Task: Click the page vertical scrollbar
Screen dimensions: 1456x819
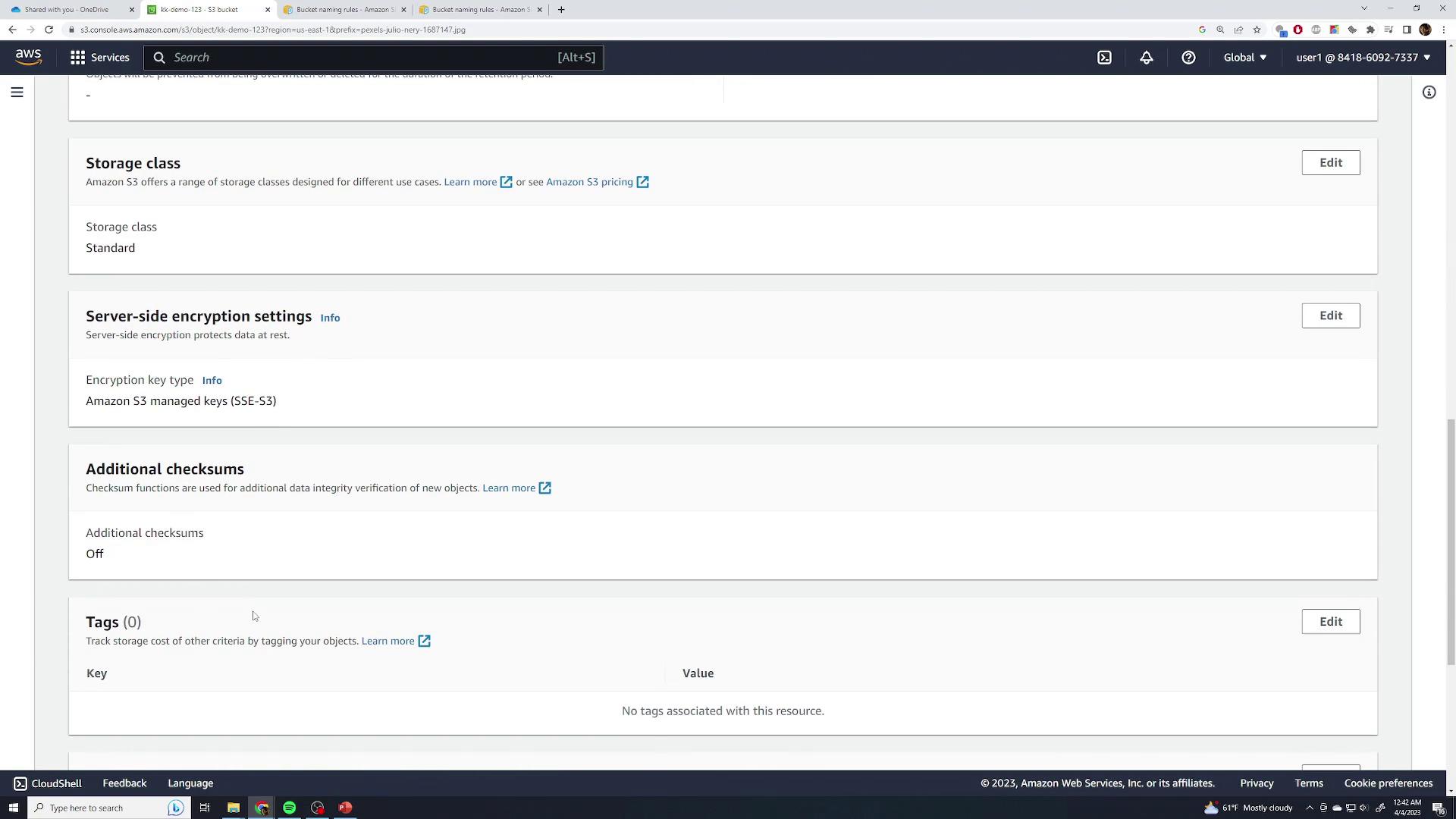Action: tap(1450, 542)
